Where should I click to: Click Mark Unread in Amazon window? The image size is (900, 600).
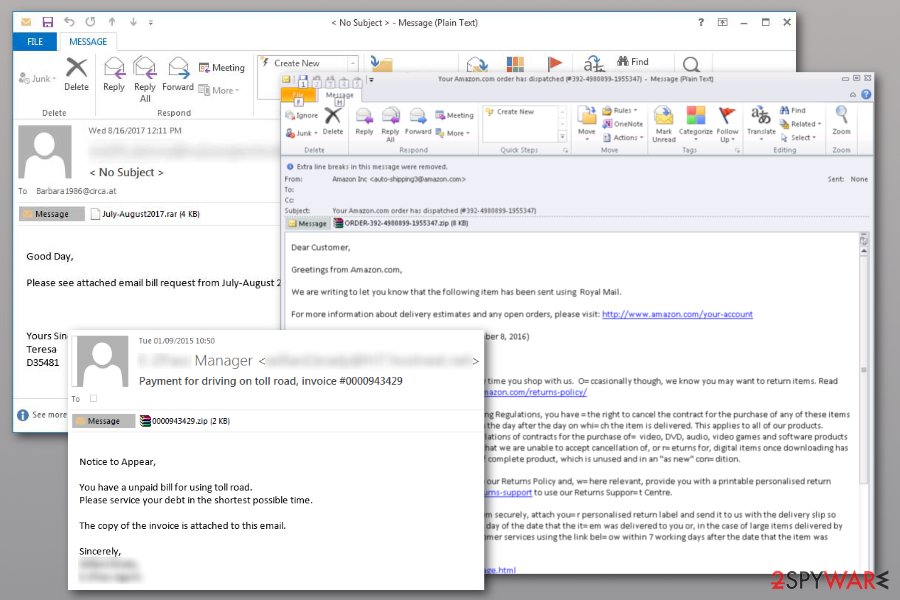click(664, 124)
